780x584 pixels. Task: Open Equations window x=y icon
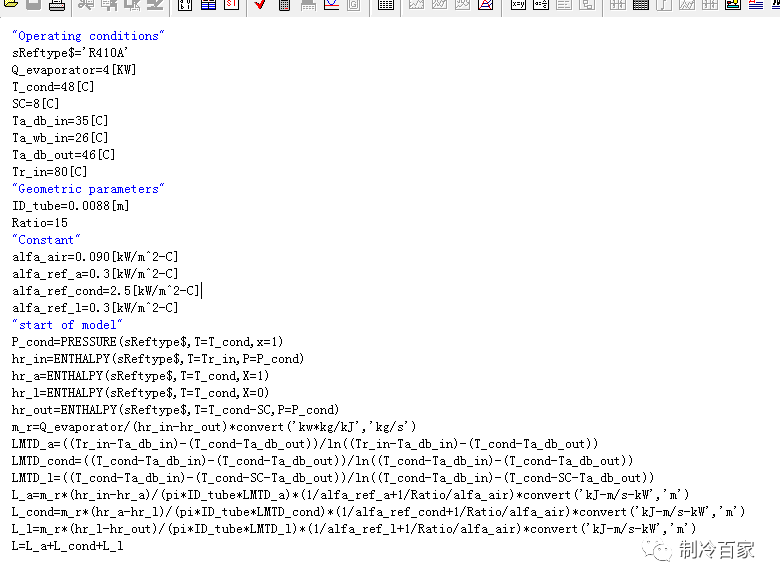pos(518,4)
